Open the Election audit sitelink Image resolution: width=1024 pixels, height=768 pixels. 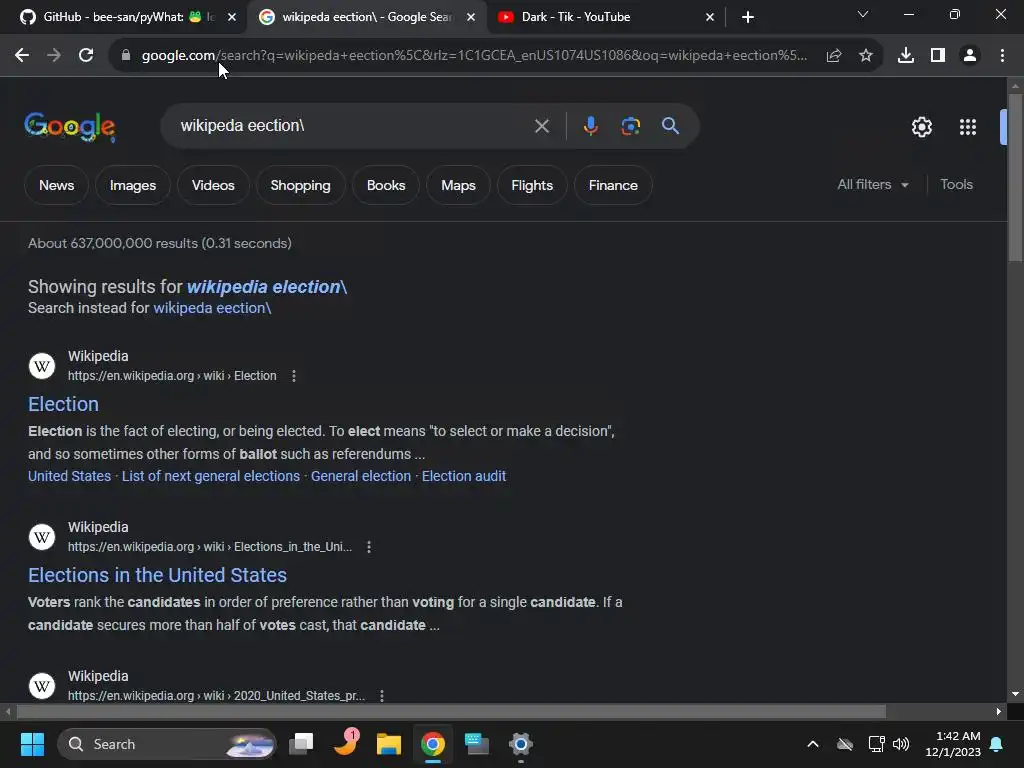(x=464, y=477)
